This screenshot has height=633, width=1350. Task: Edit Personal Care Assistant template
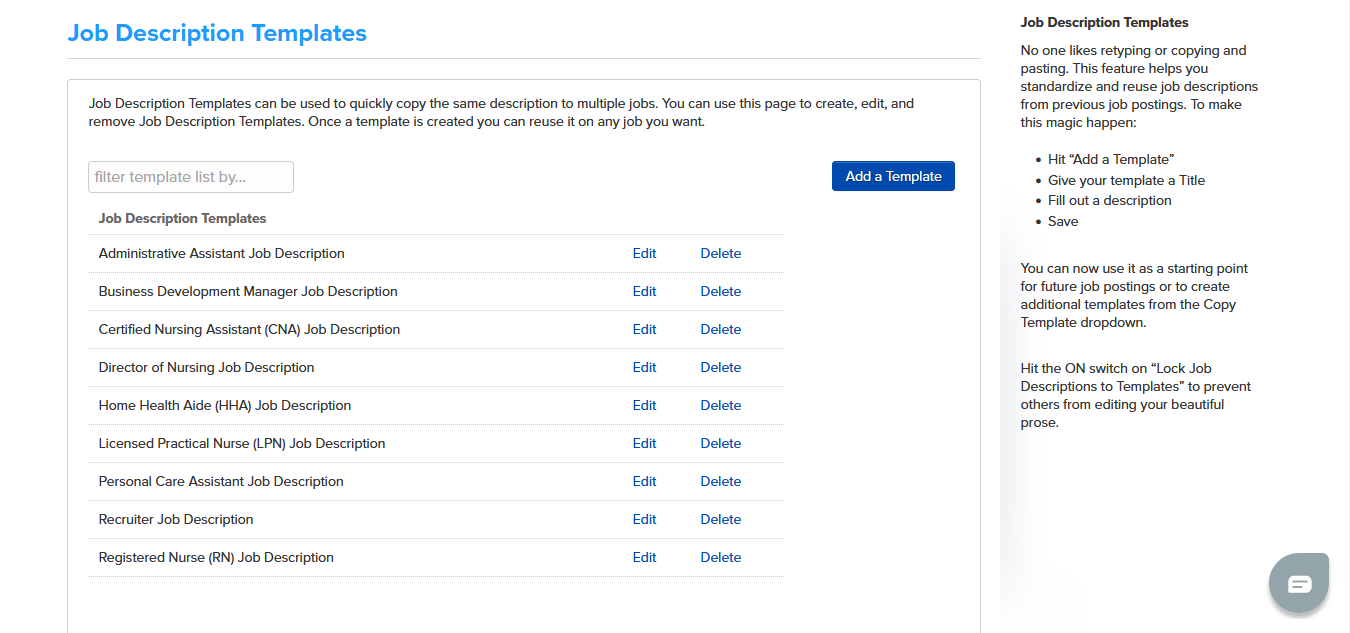pyautogui.click(x=644, y=482)
